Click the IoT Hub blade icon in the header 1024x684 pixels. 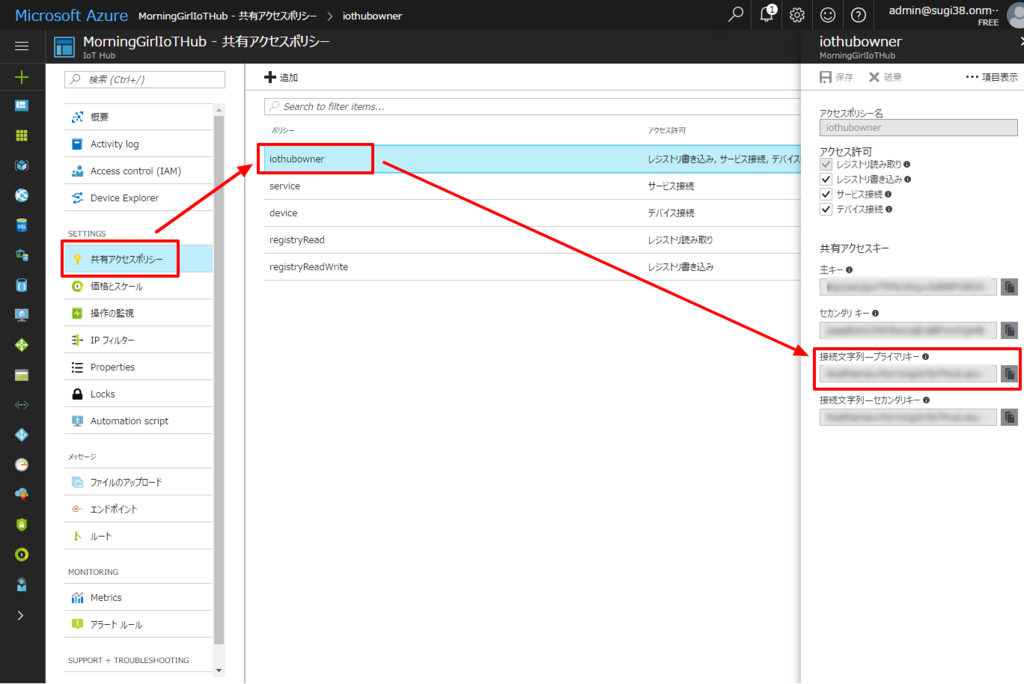point(64,46)
